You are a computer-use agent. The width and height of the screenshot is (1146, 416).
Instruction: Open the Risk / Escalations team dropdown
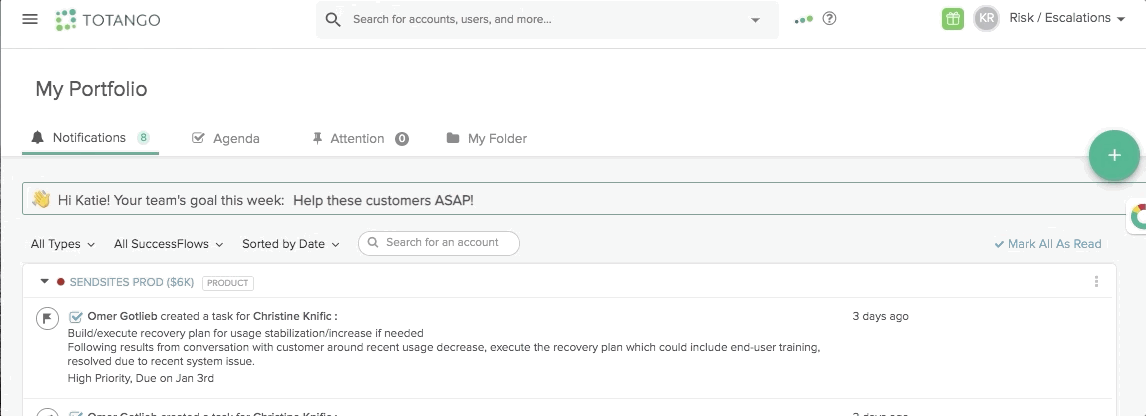coord(1067,18)
